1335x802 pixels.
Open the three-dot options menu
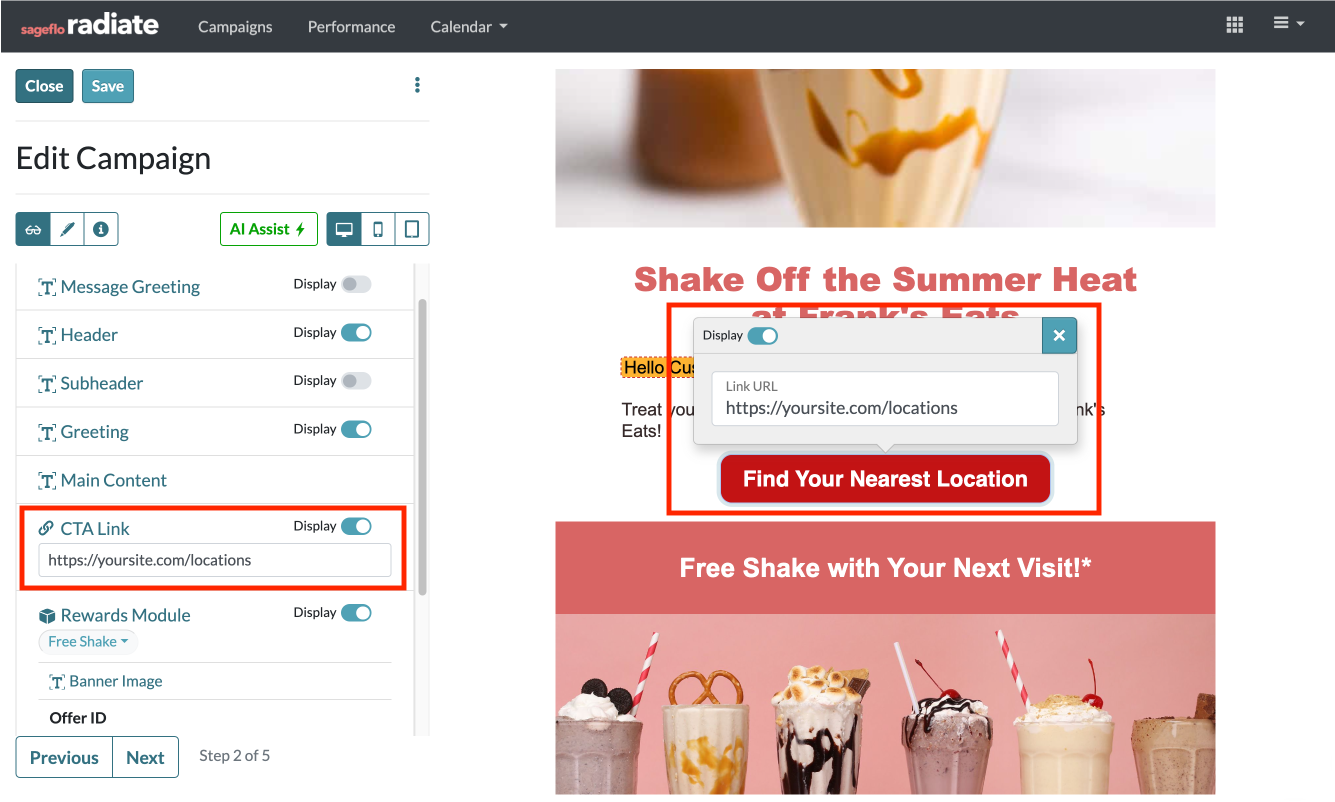(417, 85)
